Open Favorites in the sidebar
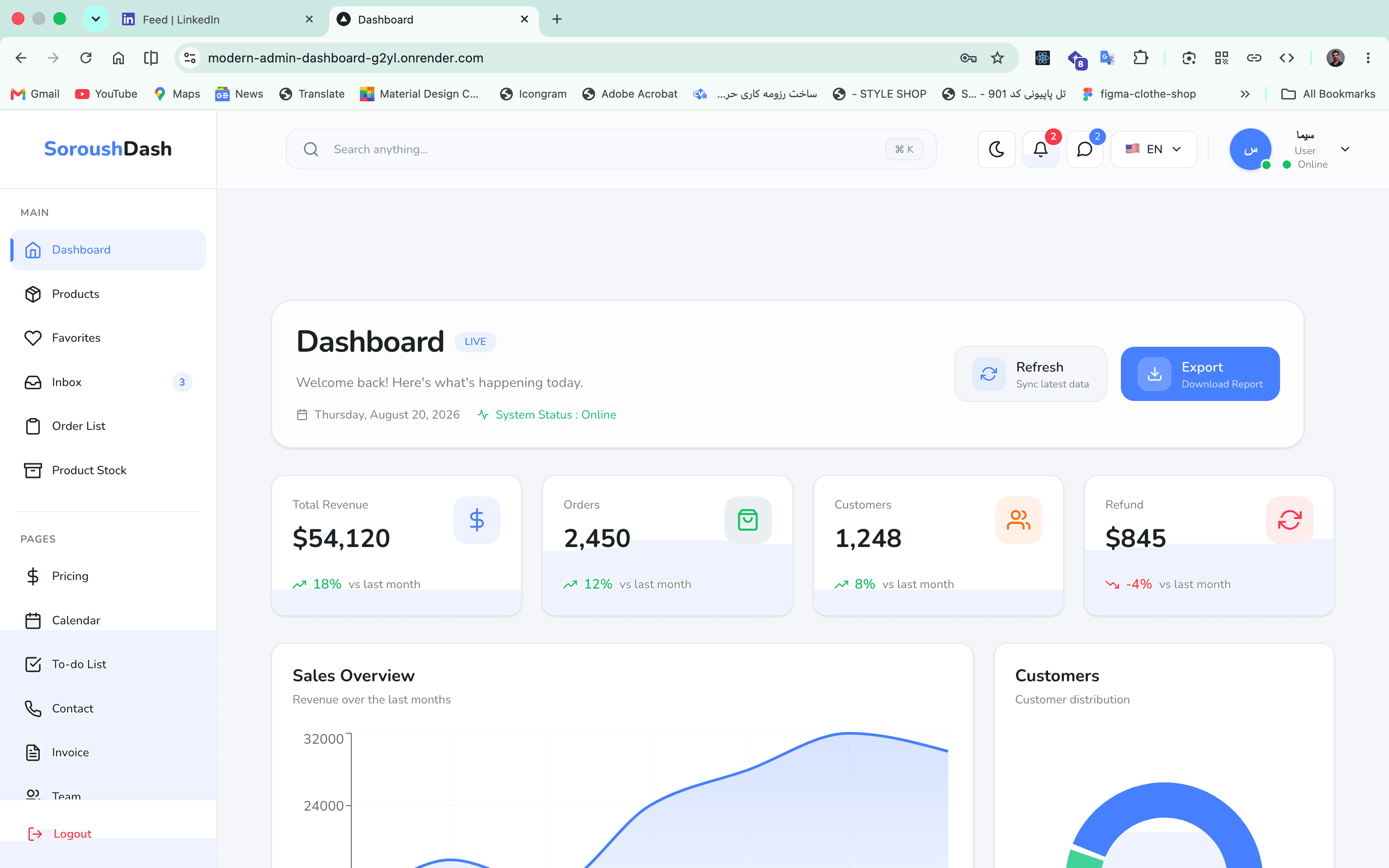The width and height of the screenshot is (1389, 868). click(109, 338)
